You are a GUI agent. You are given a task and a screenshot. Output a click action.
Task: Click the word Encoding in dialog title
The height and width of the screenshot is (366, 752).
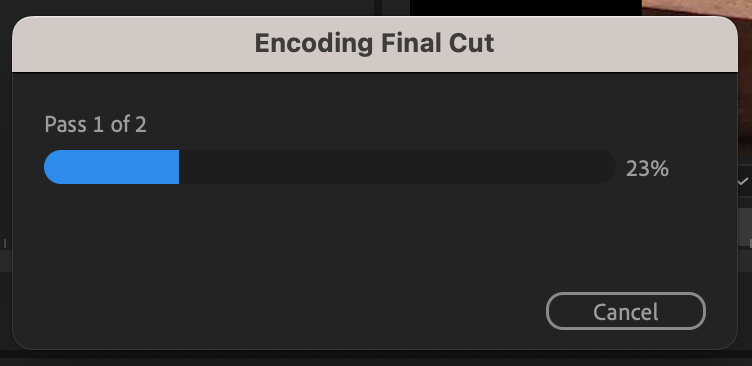(314, 44)
